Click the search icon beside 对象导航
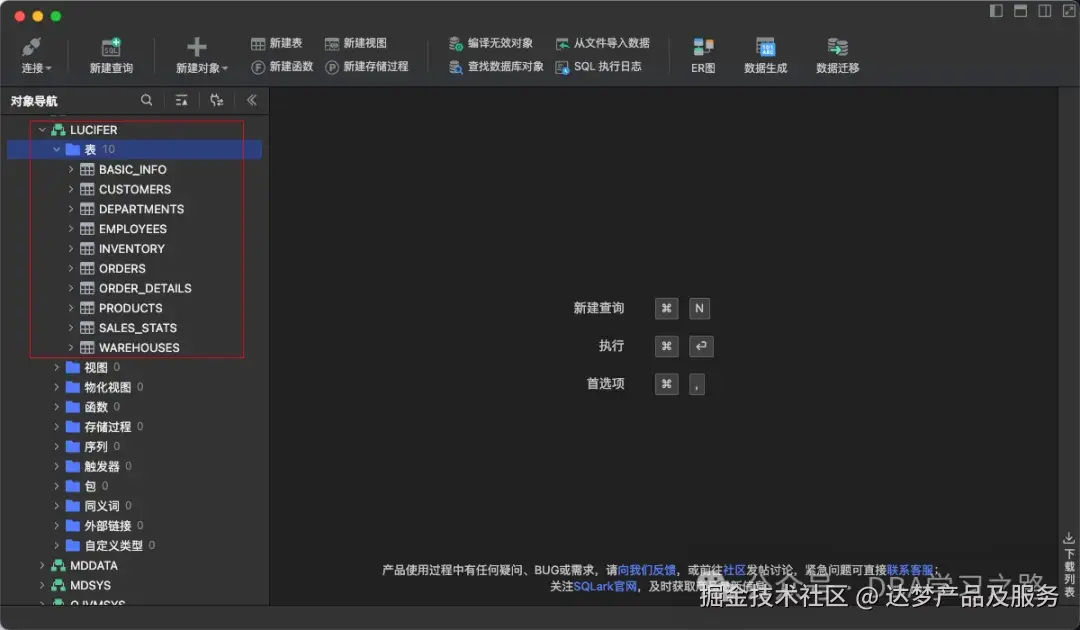The image size is (1080, 630). pyautogui.click(x=146, y=100)
